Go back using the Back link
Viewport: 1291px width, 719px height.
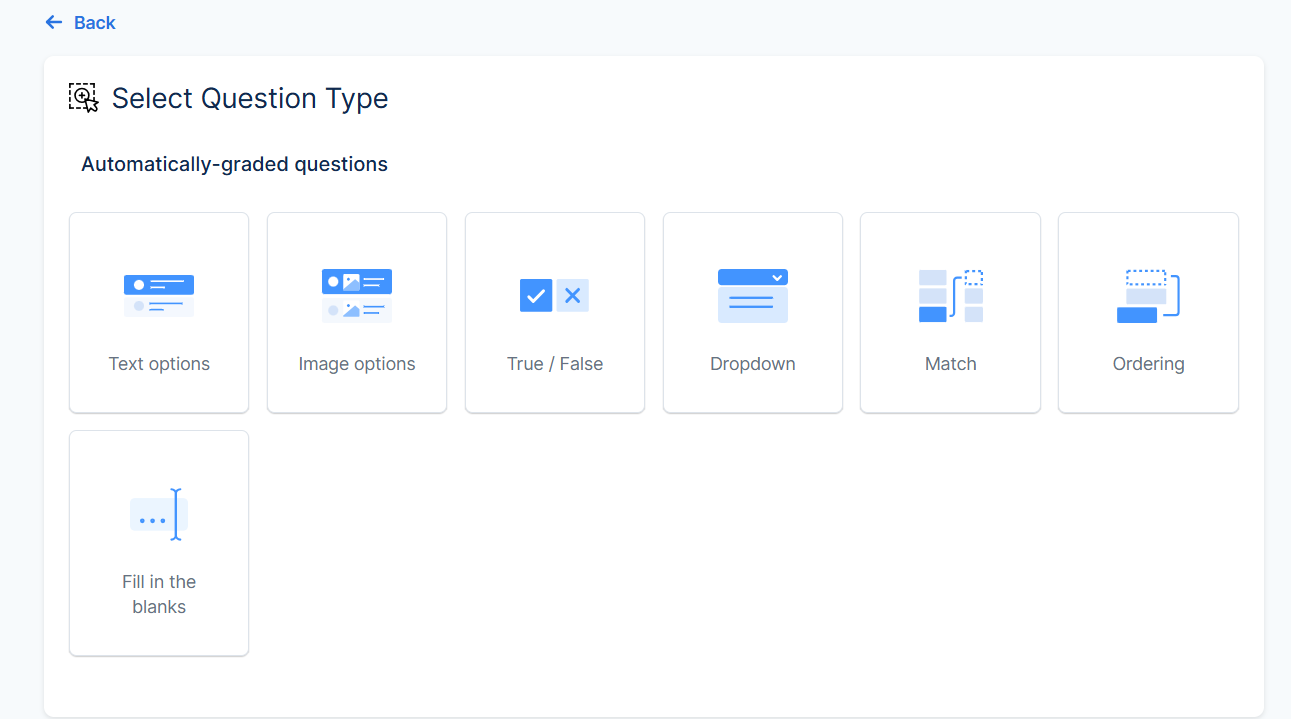pyautogui.click(x=80, y=22)
